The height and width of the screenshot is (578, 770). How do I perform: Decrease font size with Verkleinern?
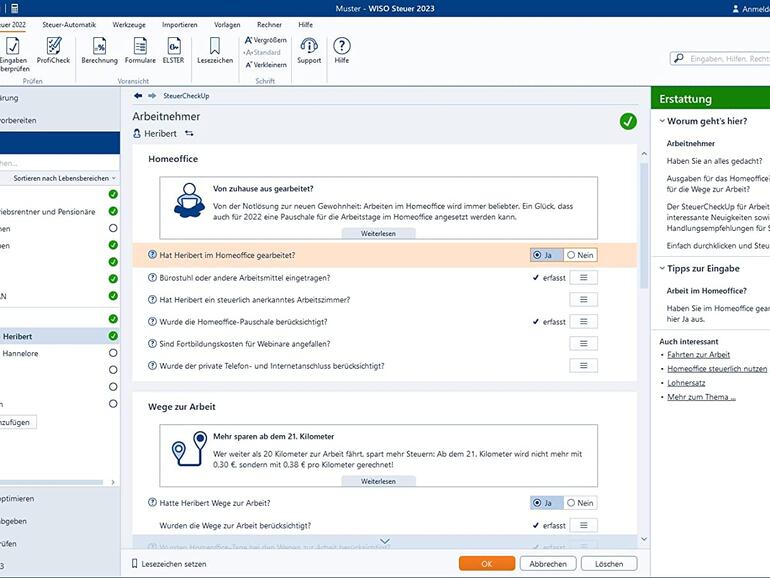[266, 64]
